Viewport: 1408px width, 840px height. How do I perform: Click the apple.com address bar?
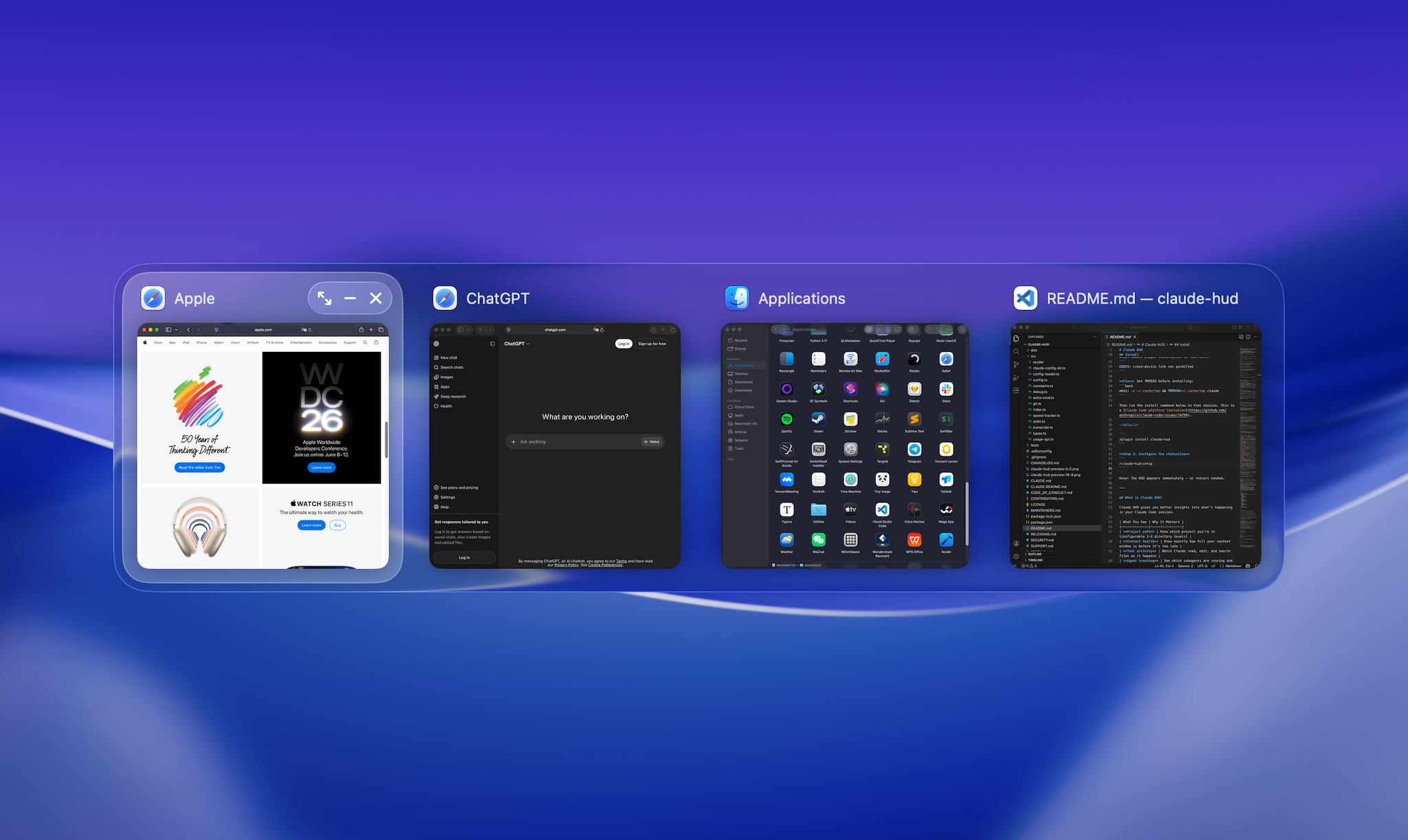click(263, 330)
